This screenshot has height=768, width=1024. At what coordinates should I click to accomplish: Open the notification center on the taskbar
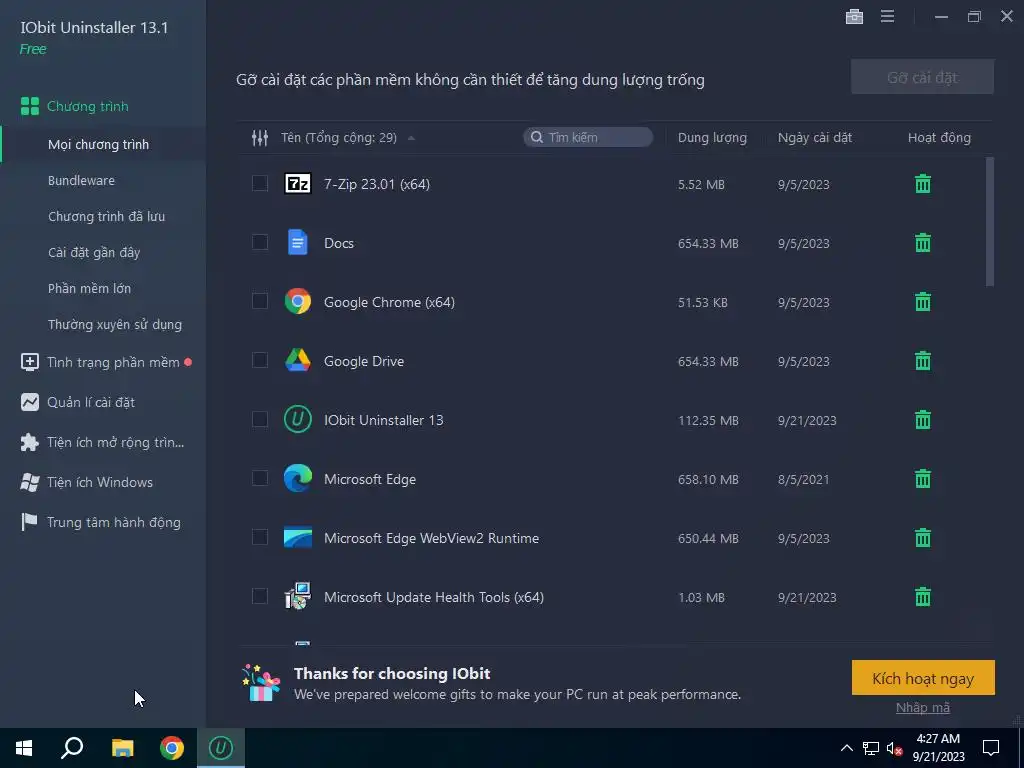pyautogui.click(x=991, y=748)
